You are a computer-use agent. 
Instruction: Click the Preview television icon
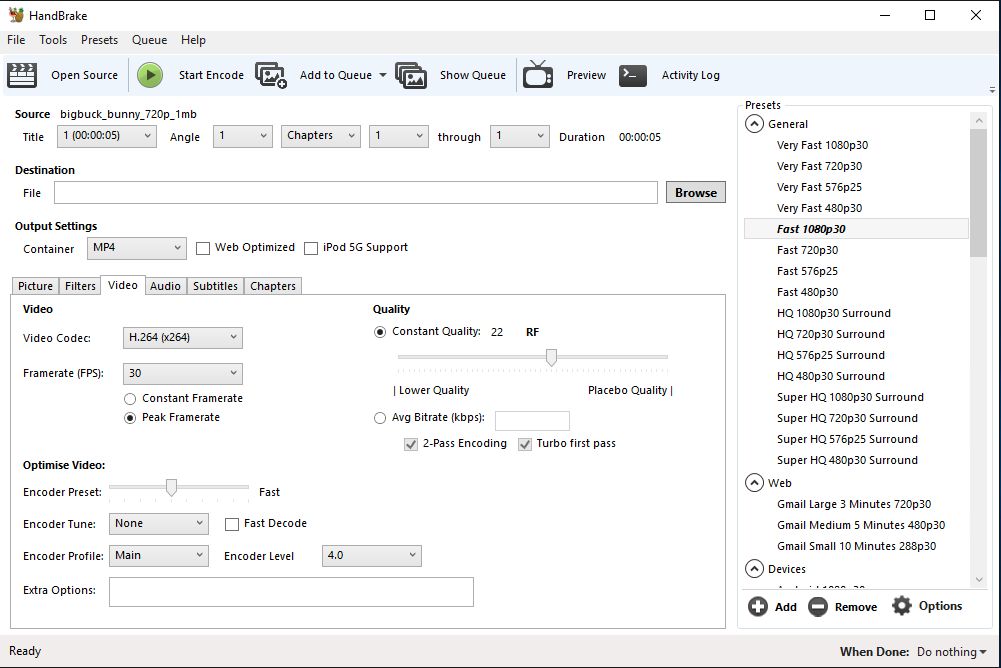tap(538, 75)
